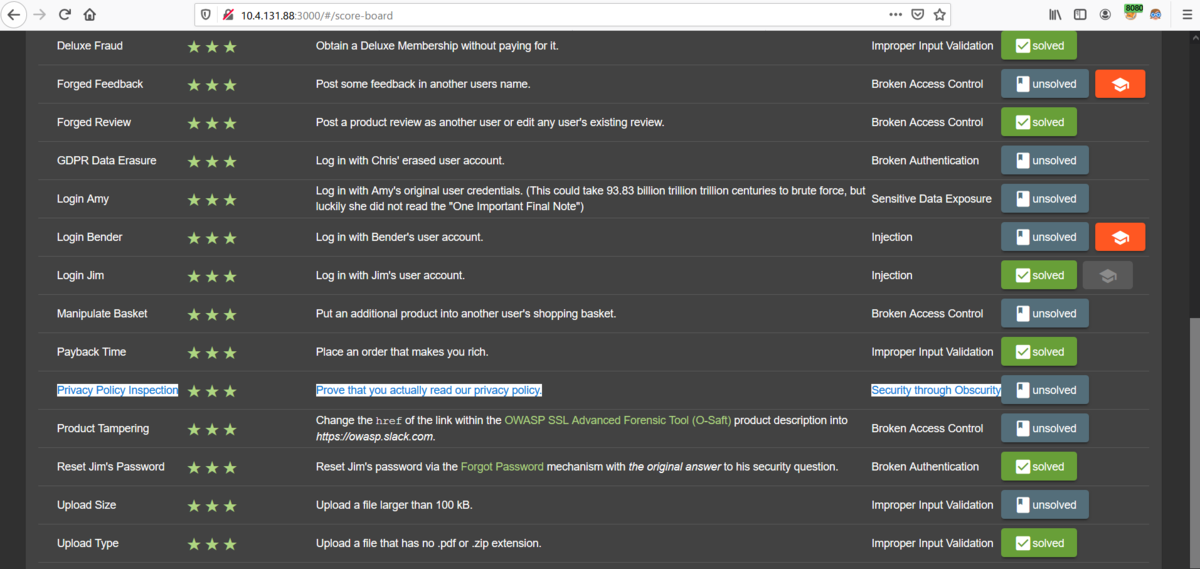Image resolution: width=1200 pixels, height=569 pixels.
Task: Bookmark this page with star
Action: (940, 15)
